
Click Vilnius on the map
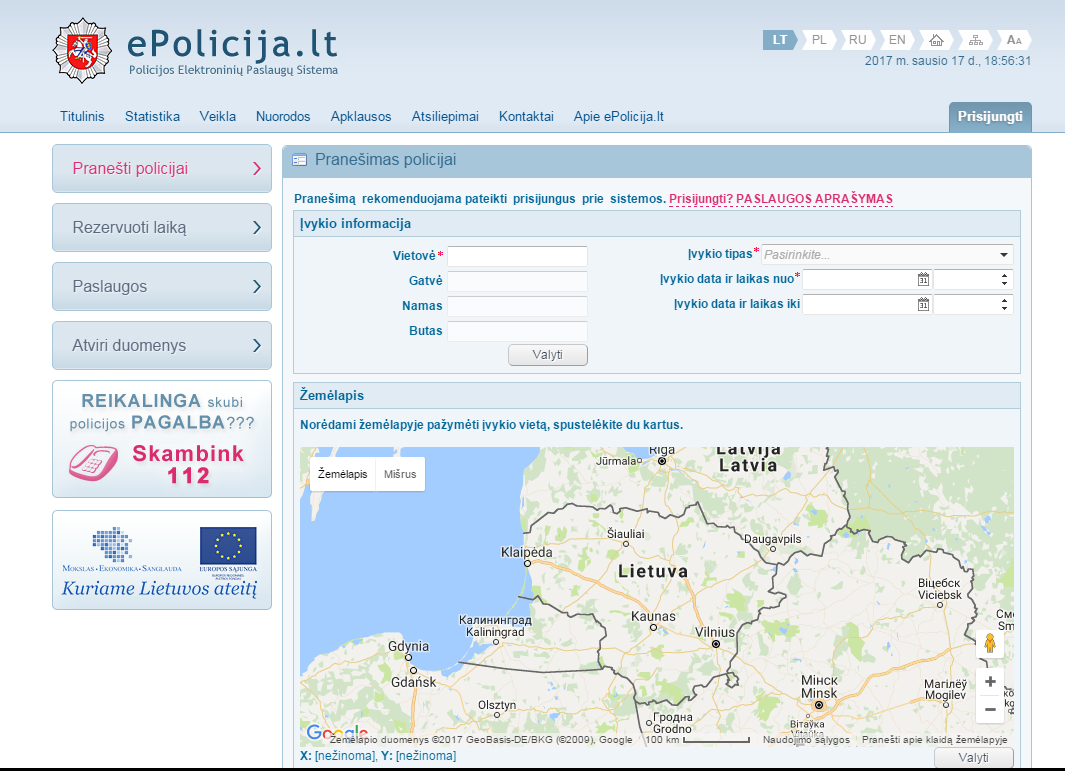pyautogui.click(x=715, y=632)
